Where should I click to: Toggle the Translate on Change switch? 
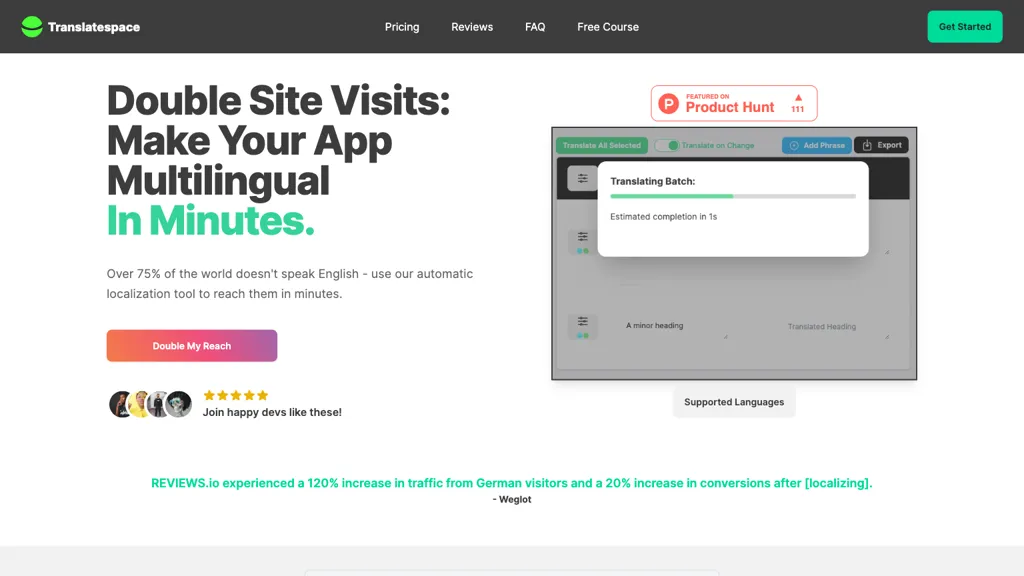click(667, 146)
